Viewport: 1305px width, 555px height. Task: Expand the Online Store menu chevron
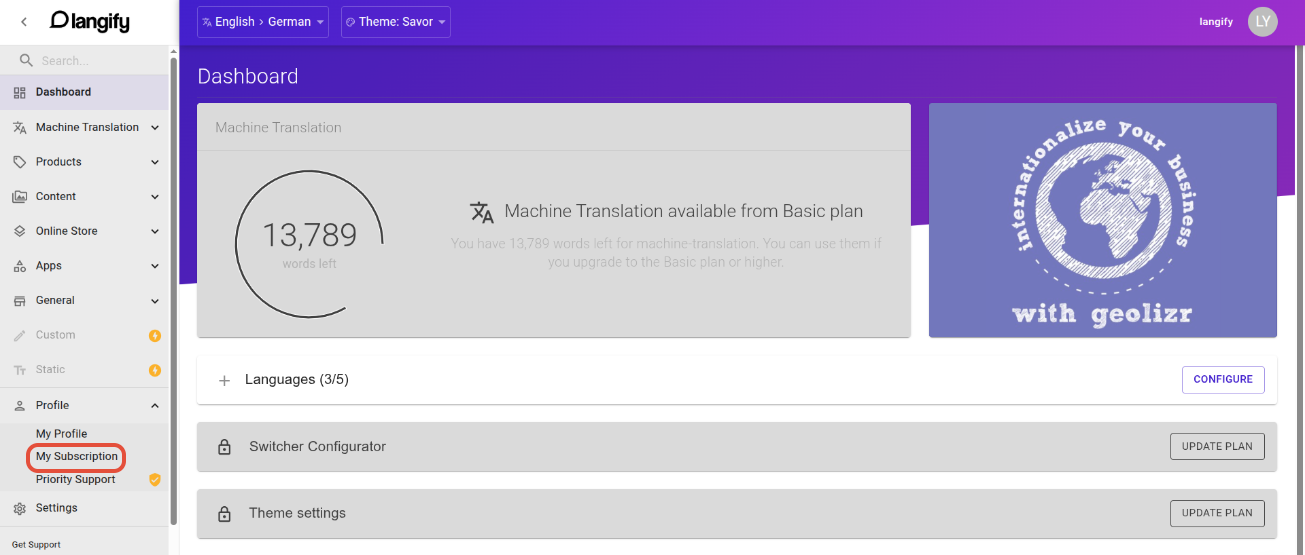coord(155,231)
